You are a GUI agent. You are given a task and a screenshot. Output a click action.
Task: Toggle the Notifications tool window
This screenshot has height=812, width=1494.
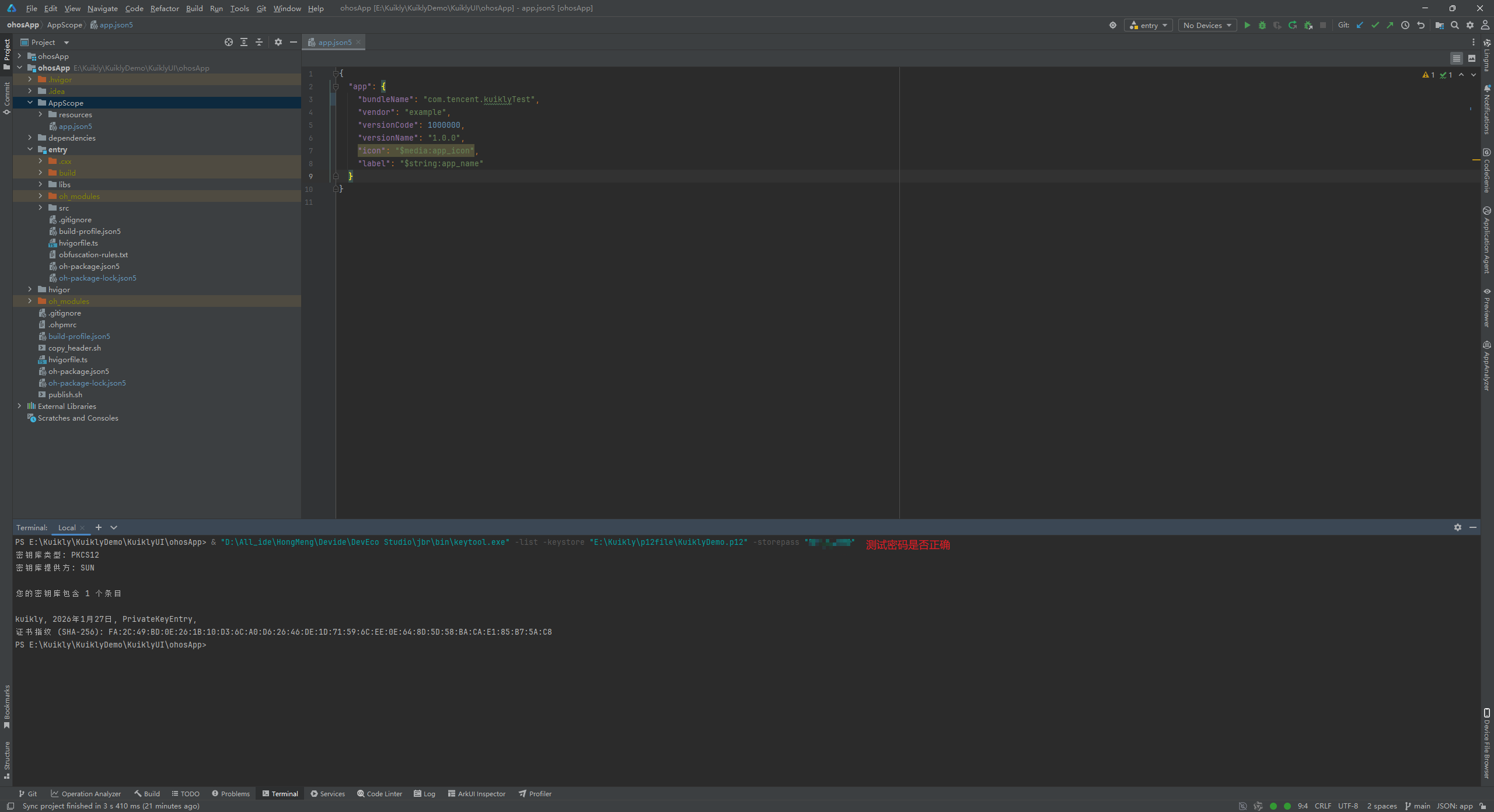pos(1487,110)
